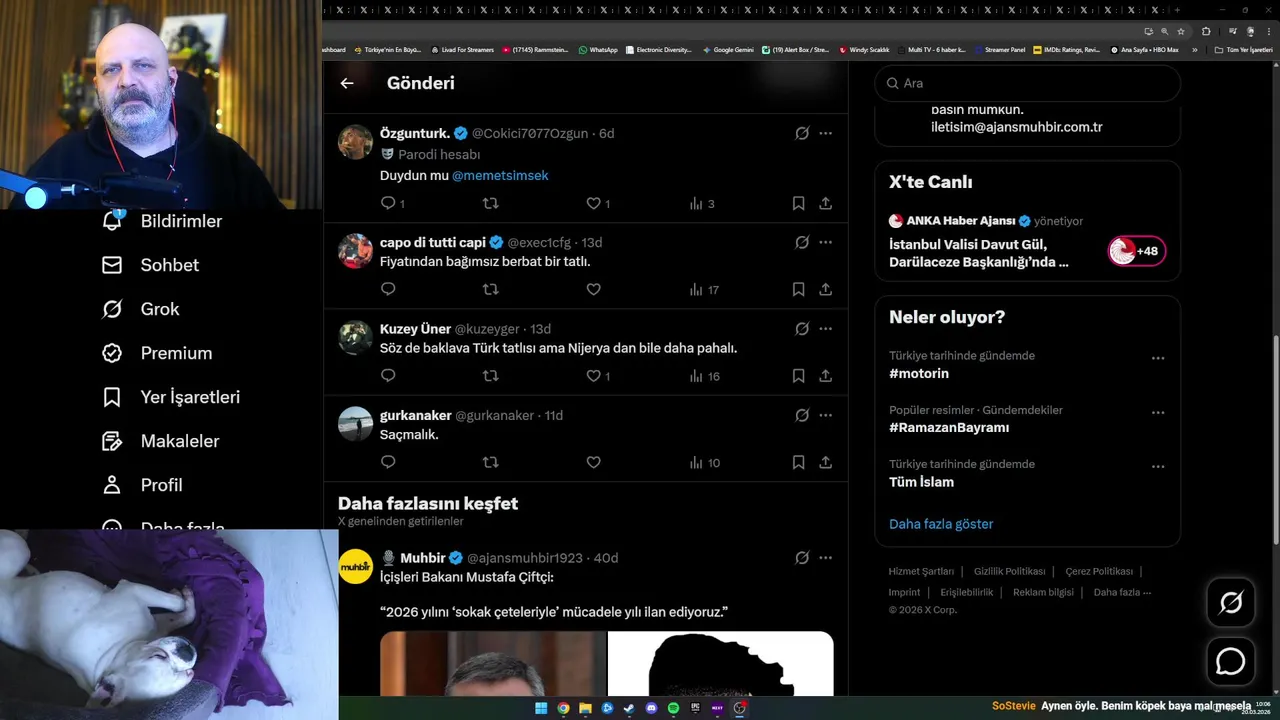This screenshot has height=720, width=1280.
Task: Like capo di tutti capi's post
Action: [593, 289]
